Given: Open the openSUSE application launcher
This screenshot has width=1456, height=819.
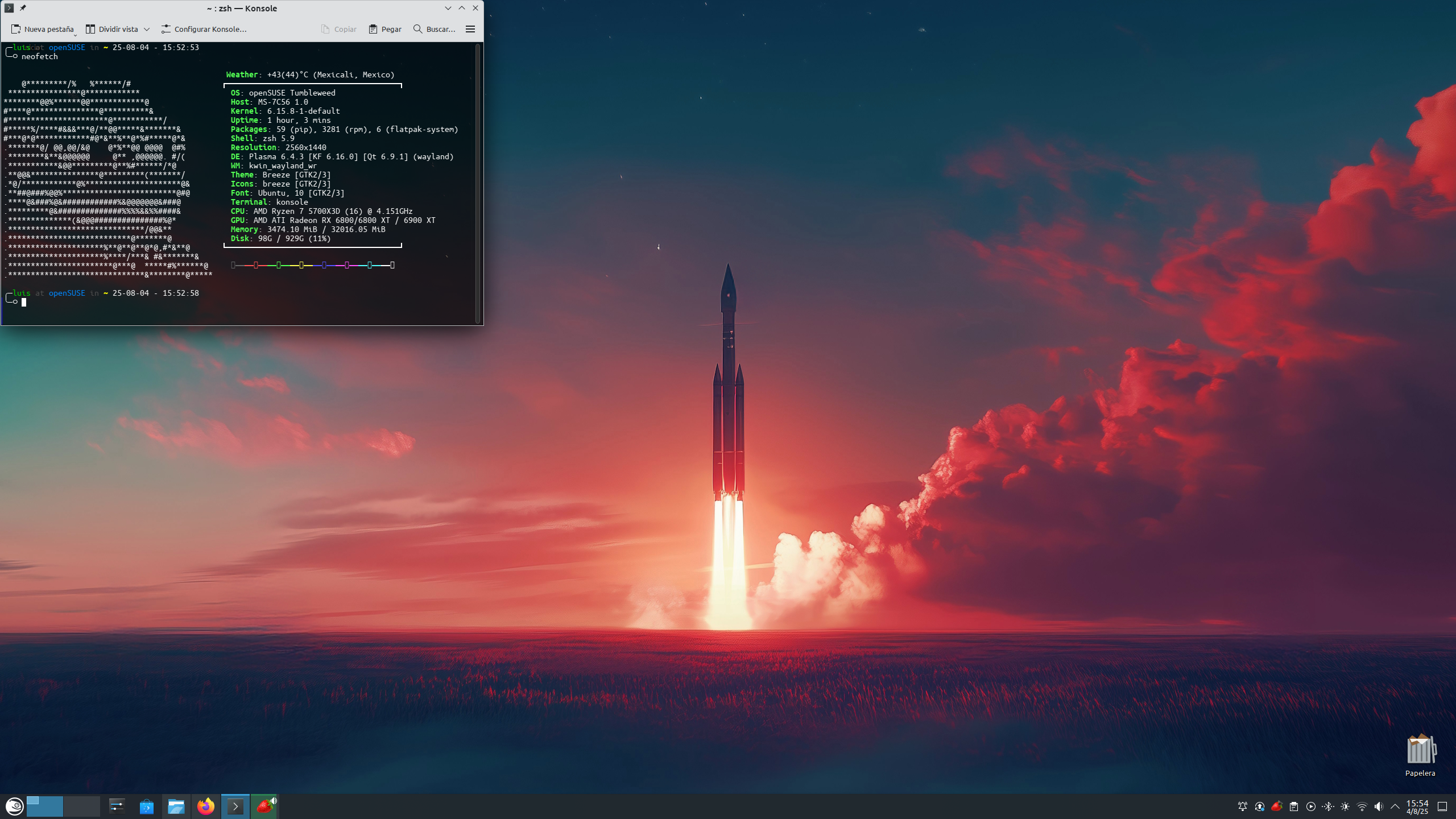Looking at the screenshot, I should point(14,806).
